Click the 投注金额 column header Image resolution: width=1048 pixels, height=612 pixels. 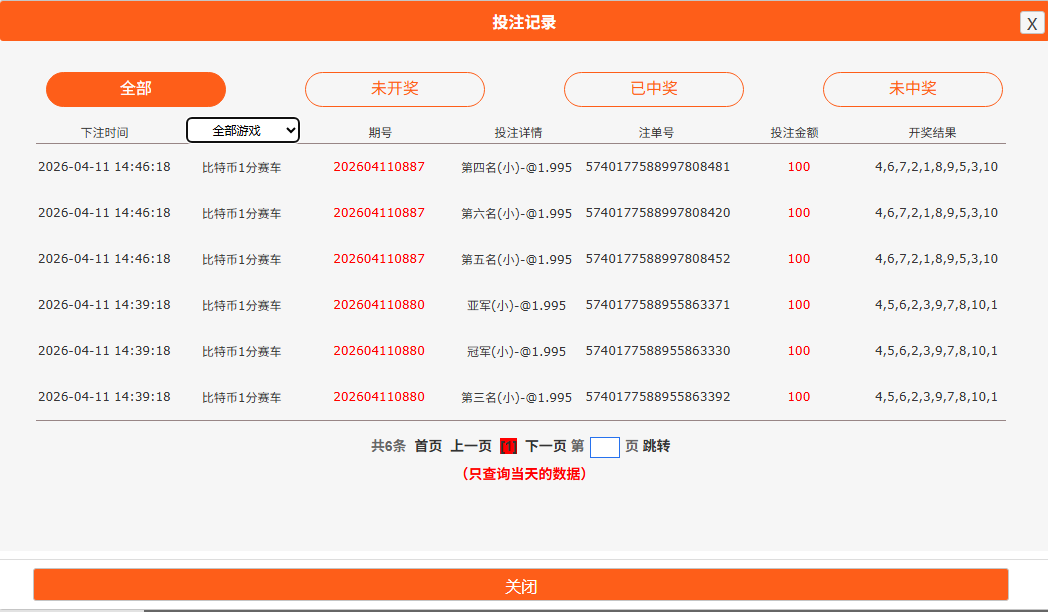tap(794, 132)
